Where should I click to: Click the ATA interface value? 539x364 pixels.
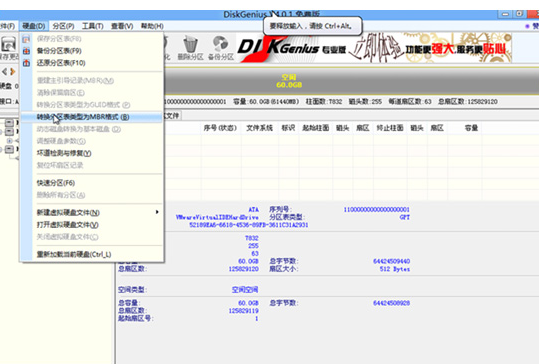253,210
